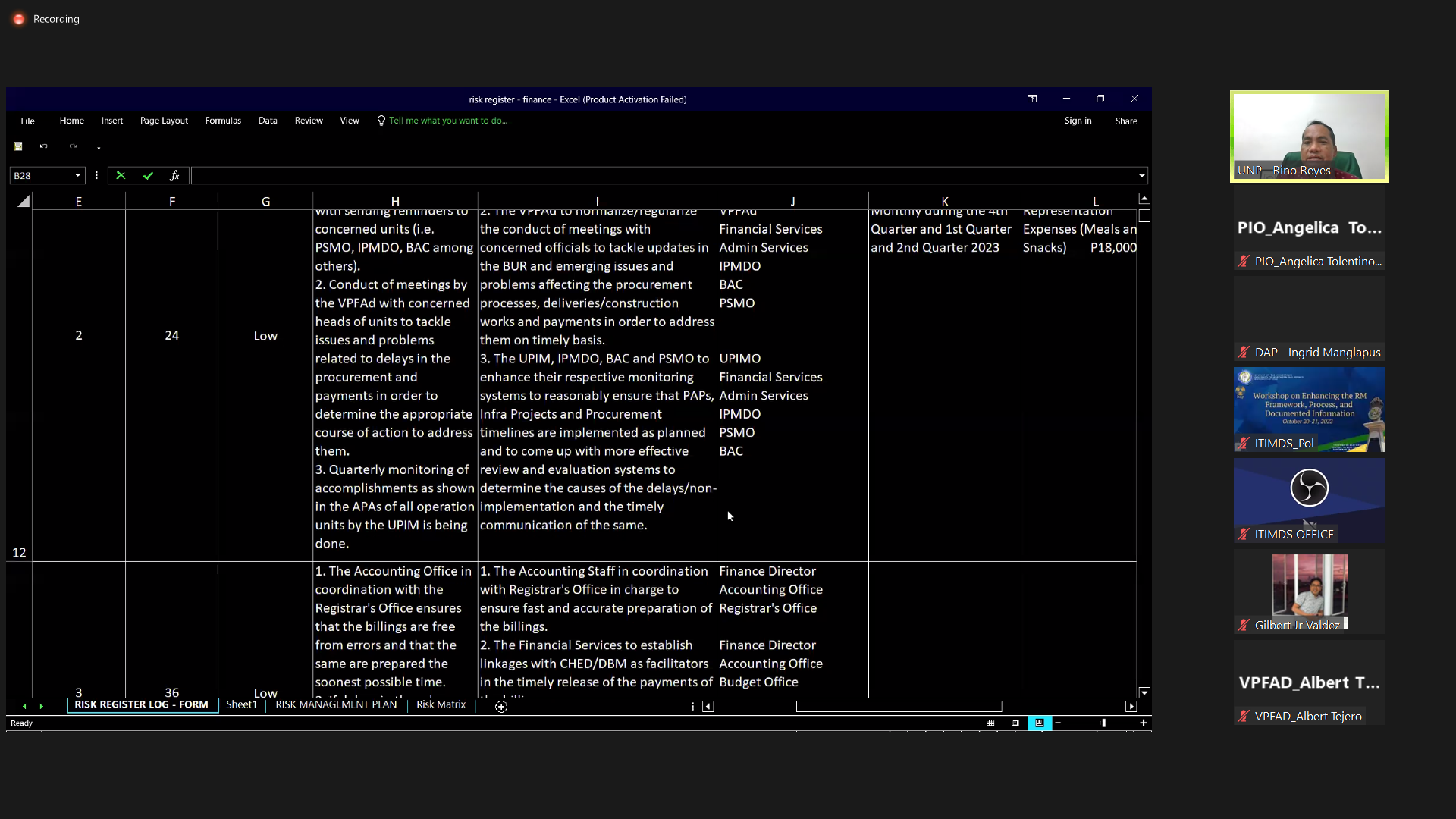Click the horizontal scrollbar thumb
Image resolution: width=1456 pixels, height=819 pixels.
click(x=899, y=707)
